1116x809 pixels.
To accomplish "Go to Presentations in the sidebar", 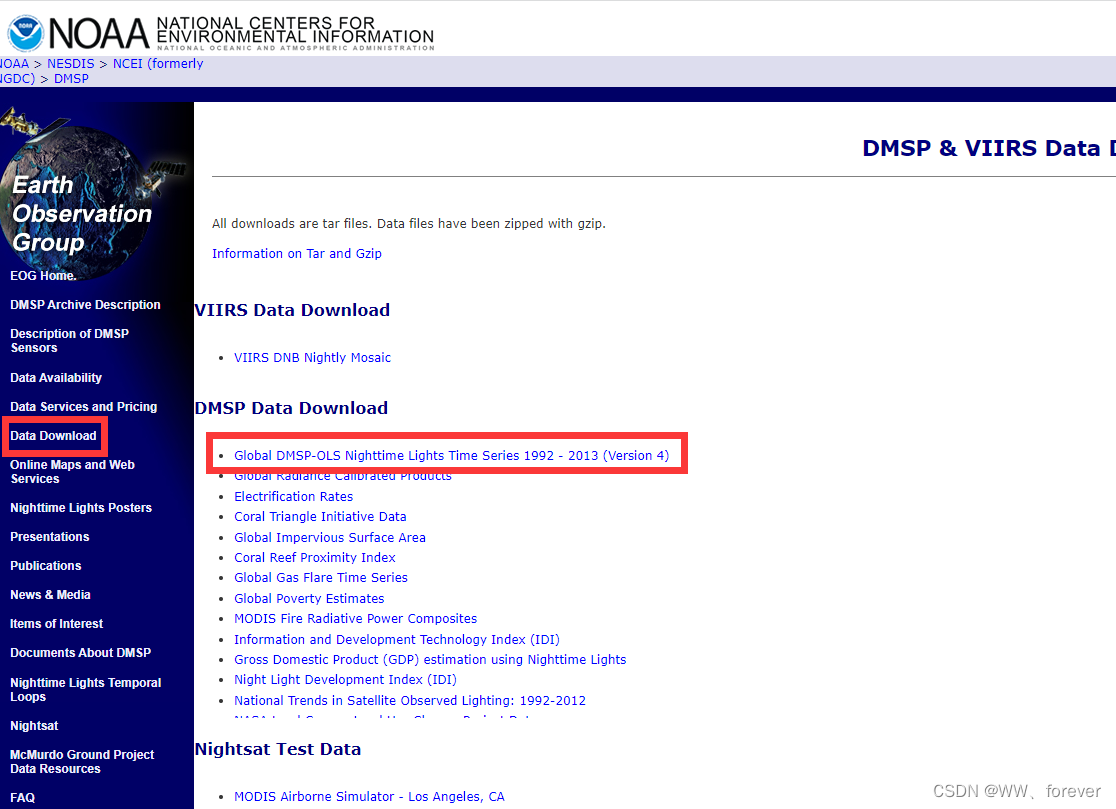I will tap(49, 536).
